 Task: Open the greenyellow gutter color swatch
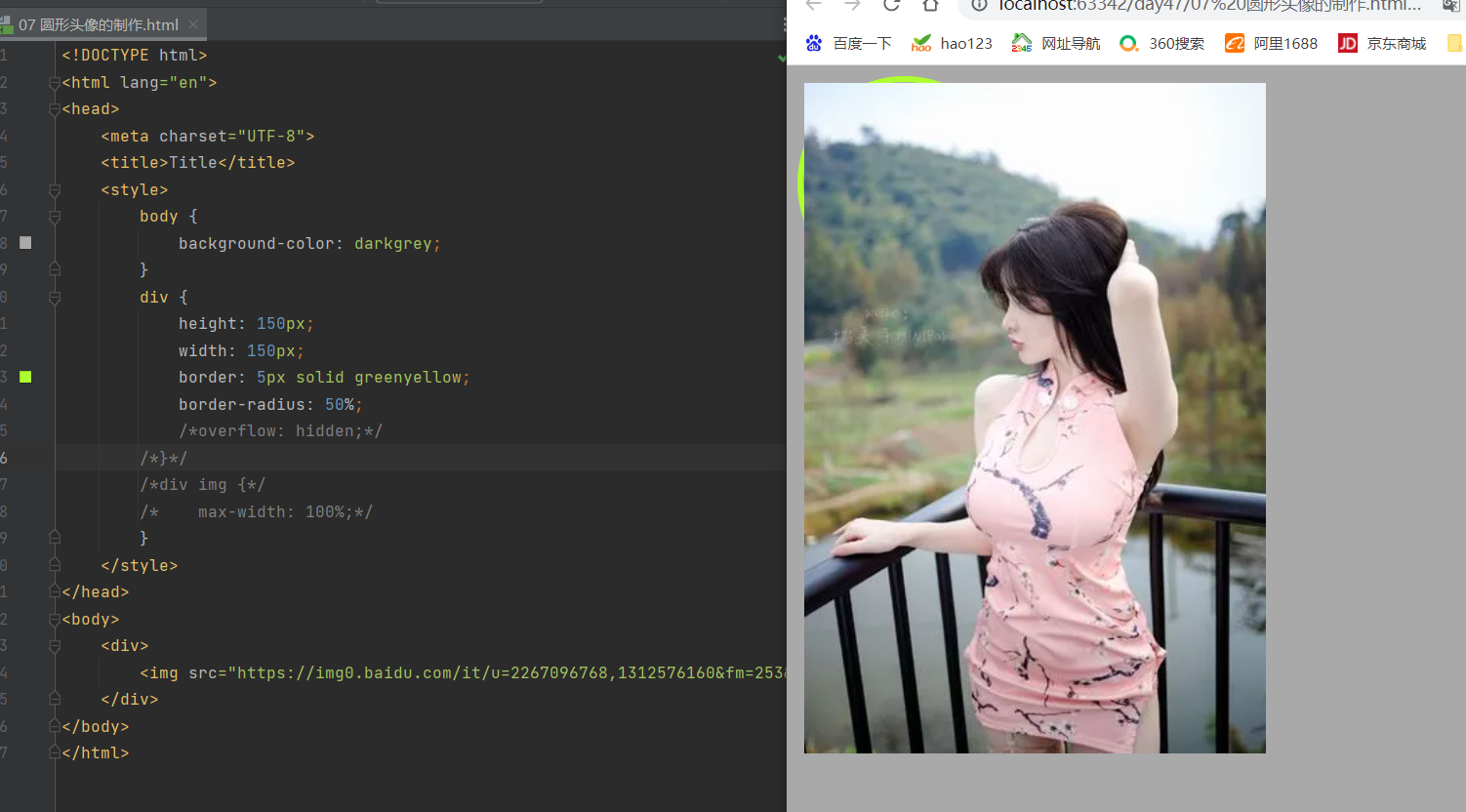(x=25, y=377)
